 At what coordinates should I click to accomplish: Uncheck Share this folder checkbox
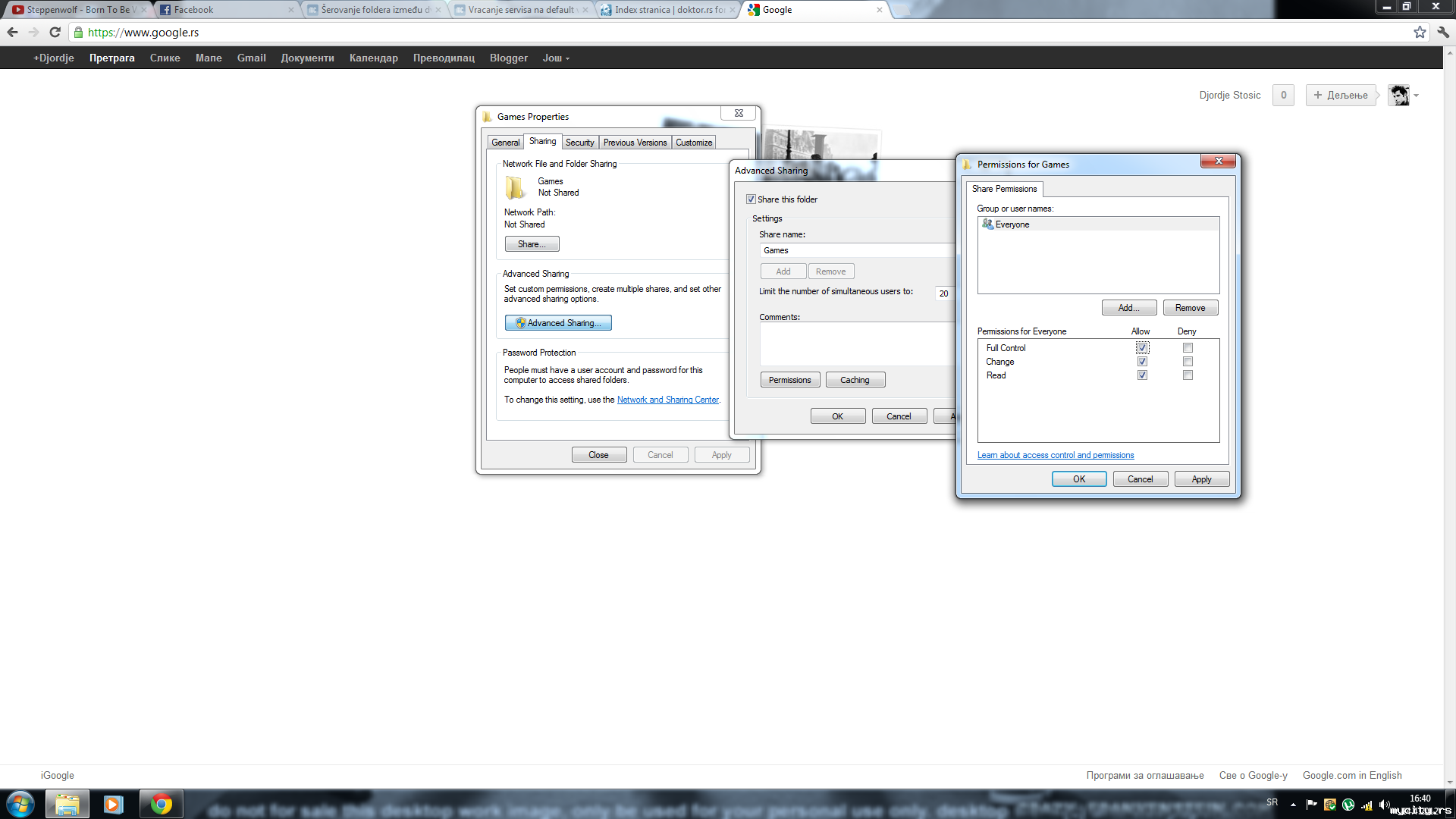(x=751, y=199)
